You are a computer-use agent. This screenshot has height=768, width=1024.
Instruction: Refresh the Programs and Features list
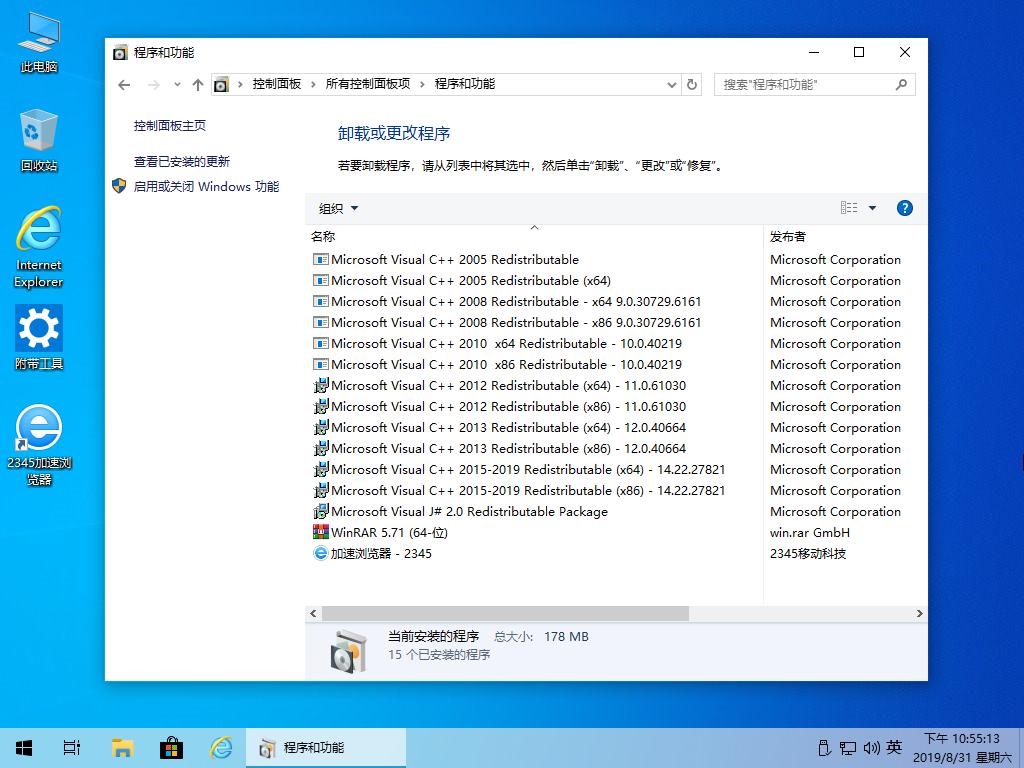(692, 84)
